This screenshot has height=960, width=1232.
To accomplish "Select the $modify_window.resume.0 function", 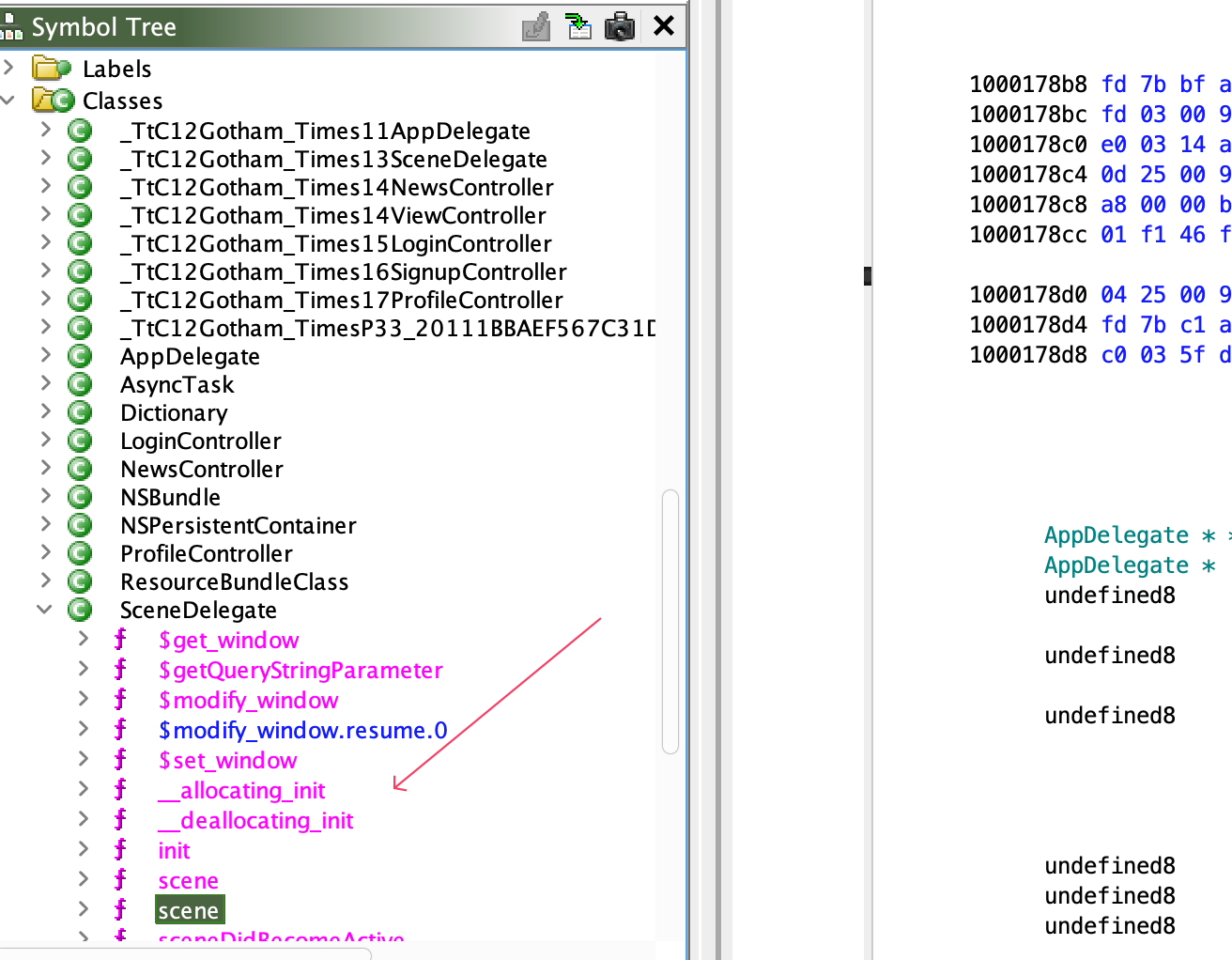I will pos(302,731).
